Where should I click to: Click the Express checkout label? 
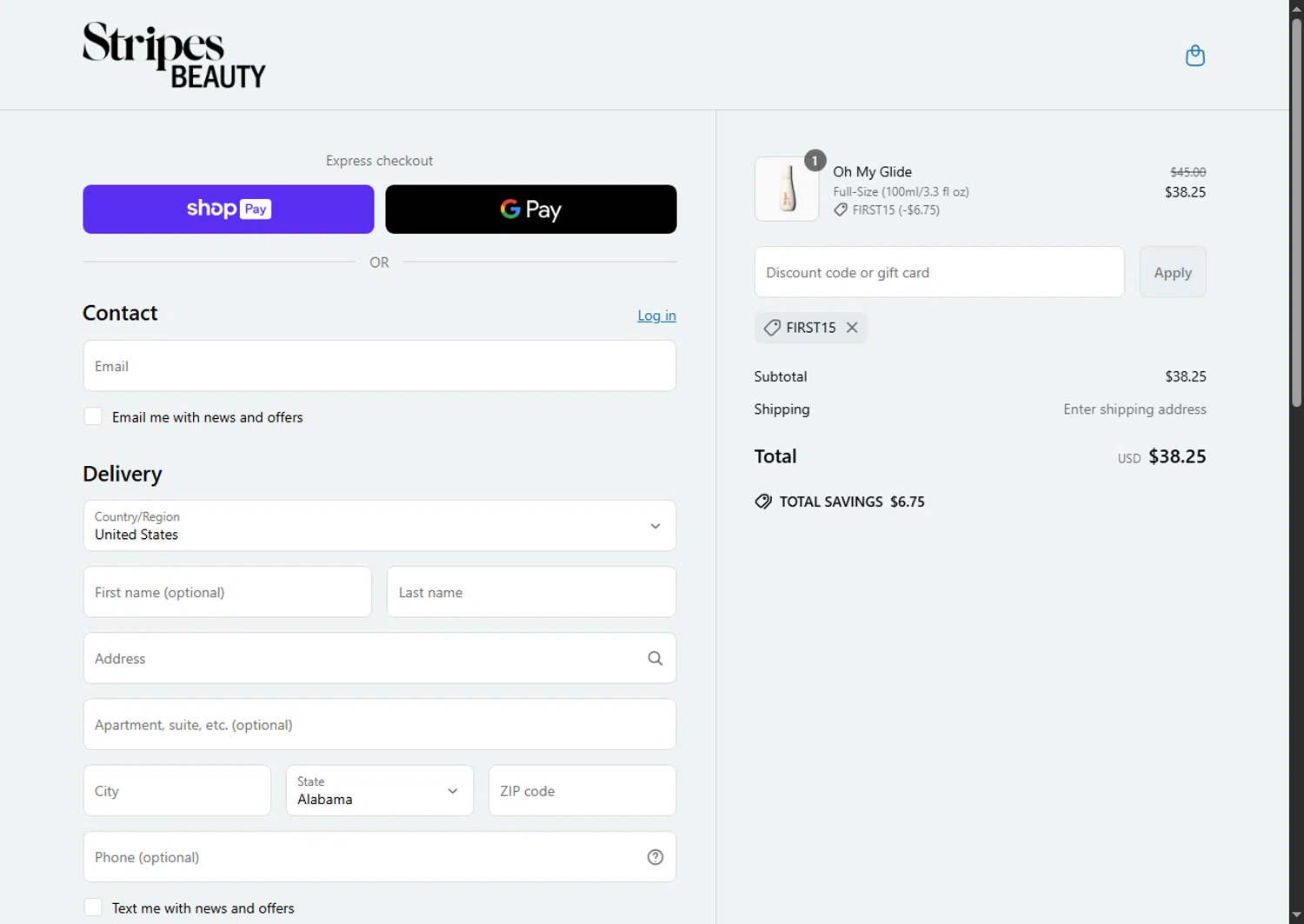pos(379,161)
